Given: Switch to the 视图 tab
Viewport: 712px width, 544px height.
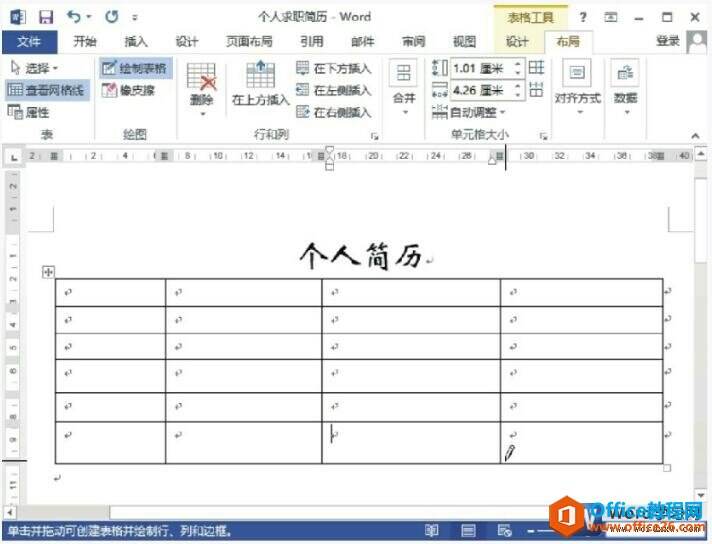Looking at the screenshot, I should click(464, 42).
